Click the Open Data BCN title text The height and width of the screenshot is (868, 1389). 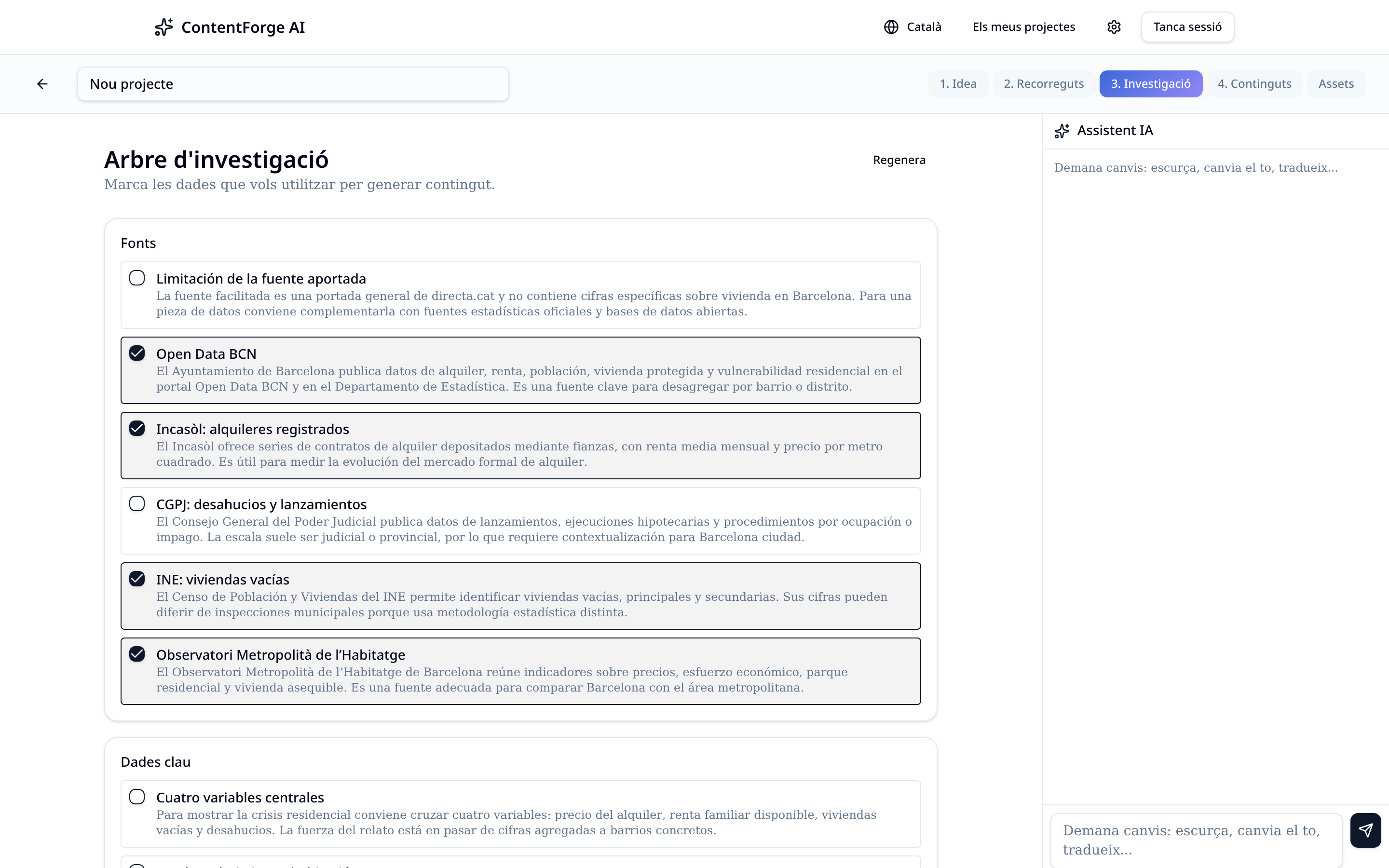tap(206, 353)
